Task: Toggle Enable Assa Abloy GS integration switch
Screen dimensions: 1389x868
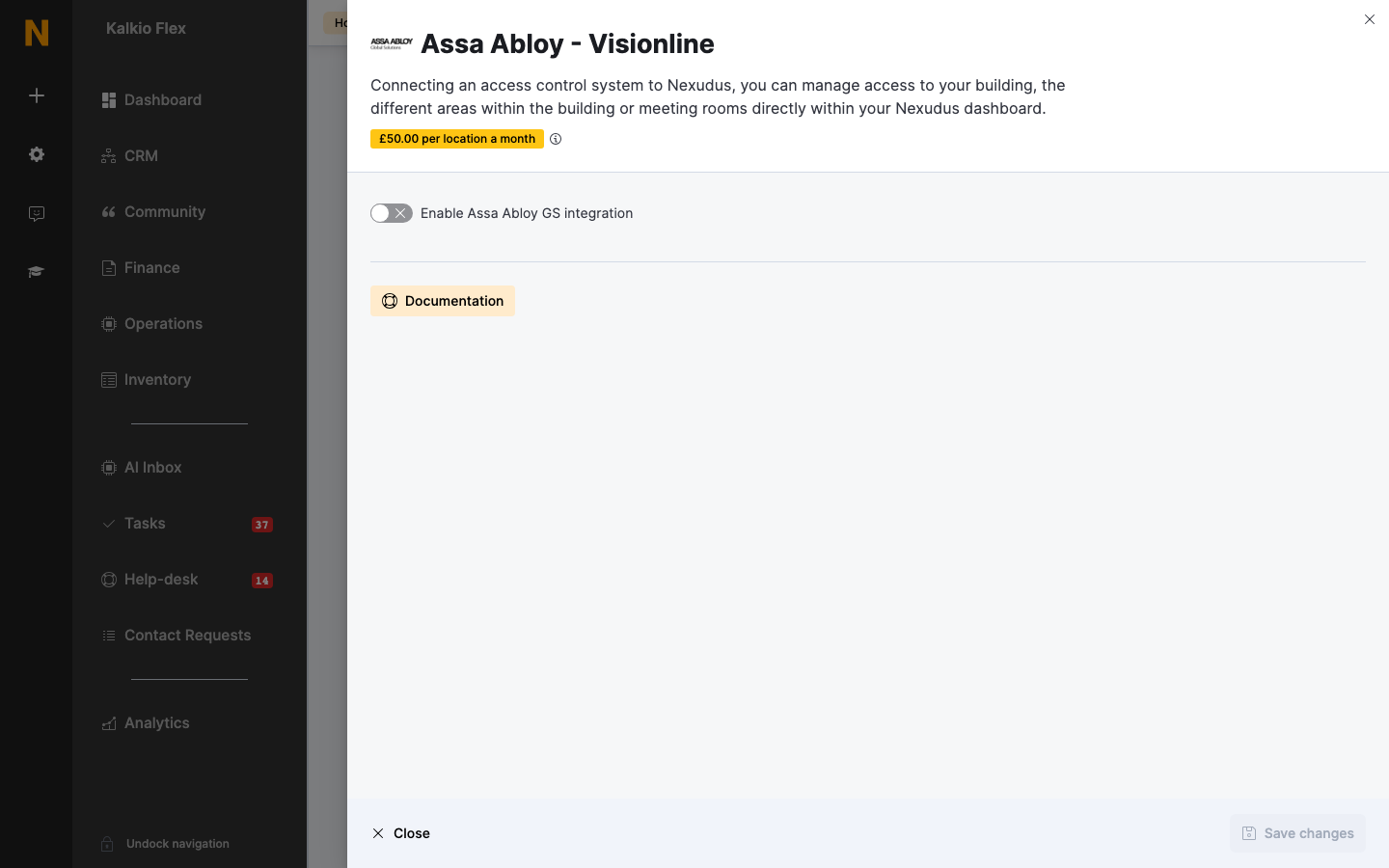Action: [392, 213]
